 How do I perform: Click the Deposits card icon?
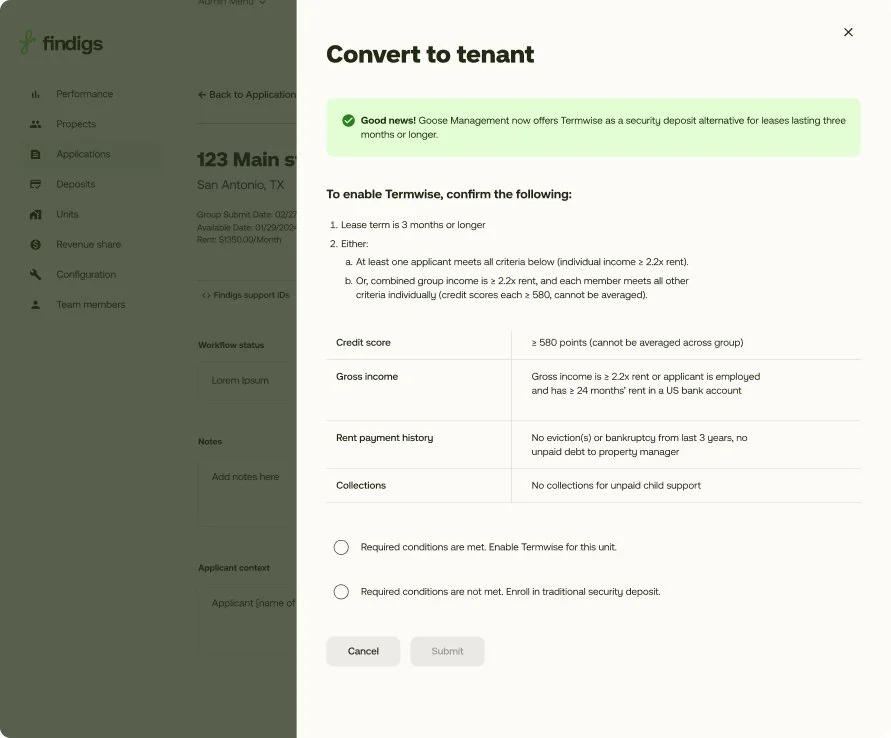click(x=36, y=184)
